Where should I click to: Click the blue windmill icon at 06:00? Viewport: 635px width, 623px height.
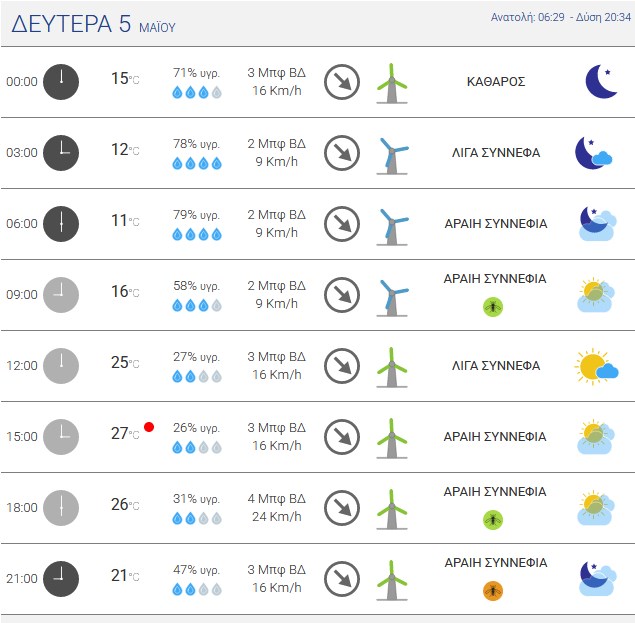(393, 224)
